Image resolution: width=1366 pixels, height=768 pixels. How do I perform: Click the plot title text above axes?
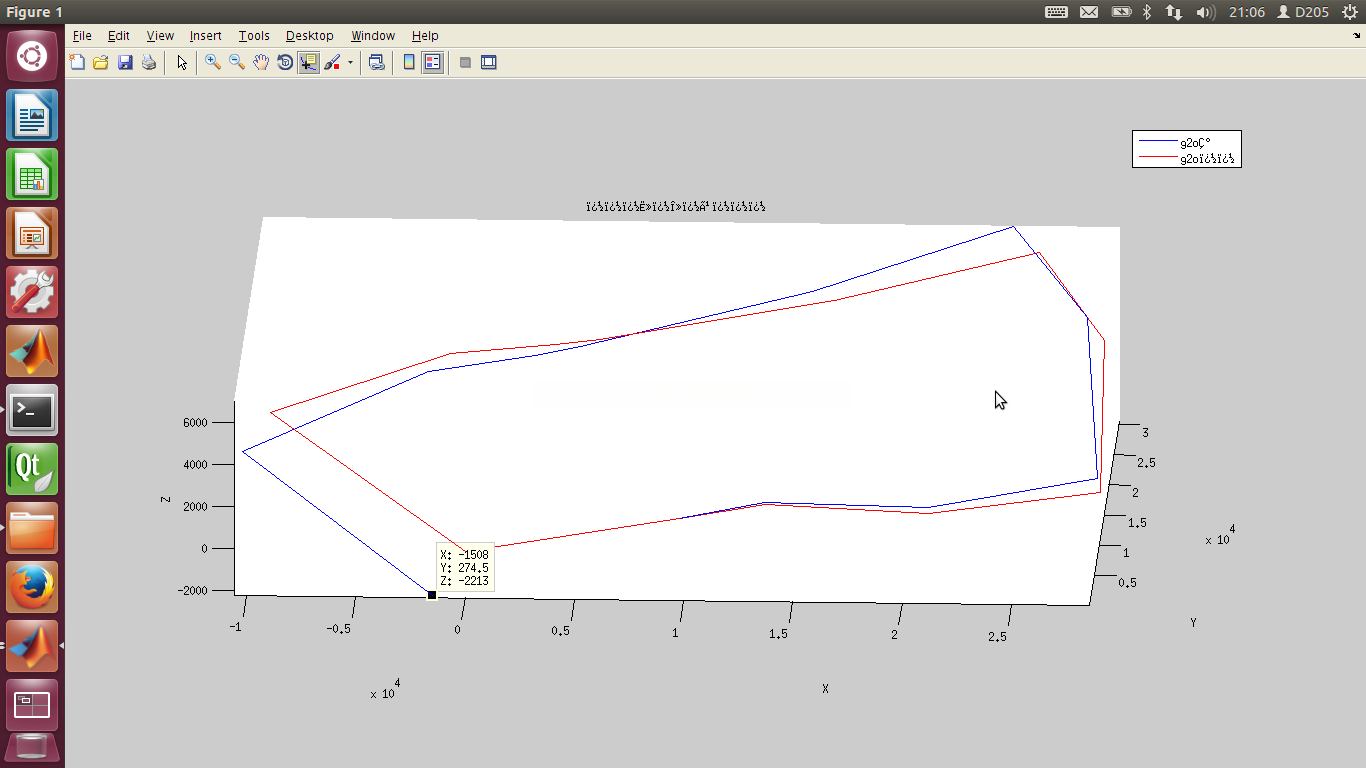pos(676,207)
